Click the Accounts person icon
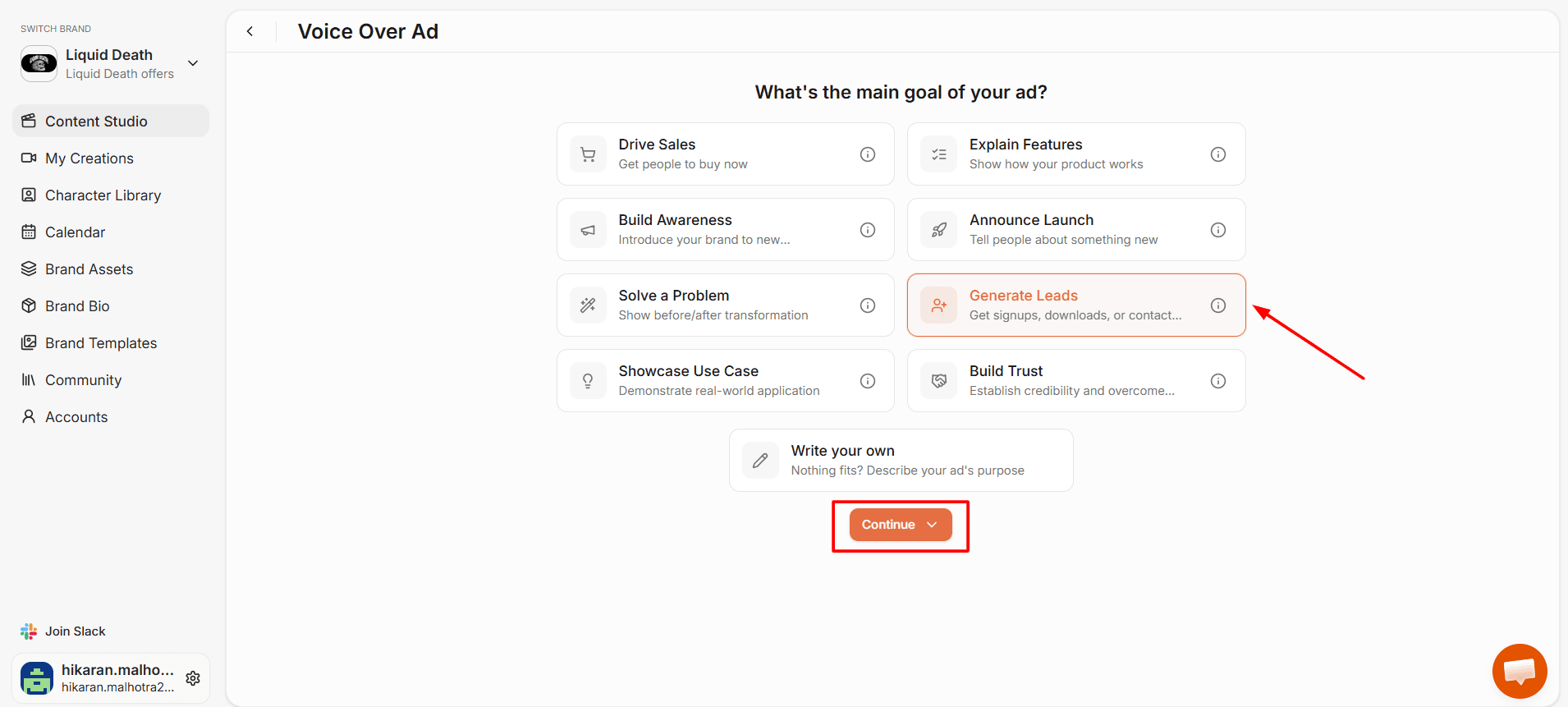This screenshot has height=707, width=1568. 29,416
